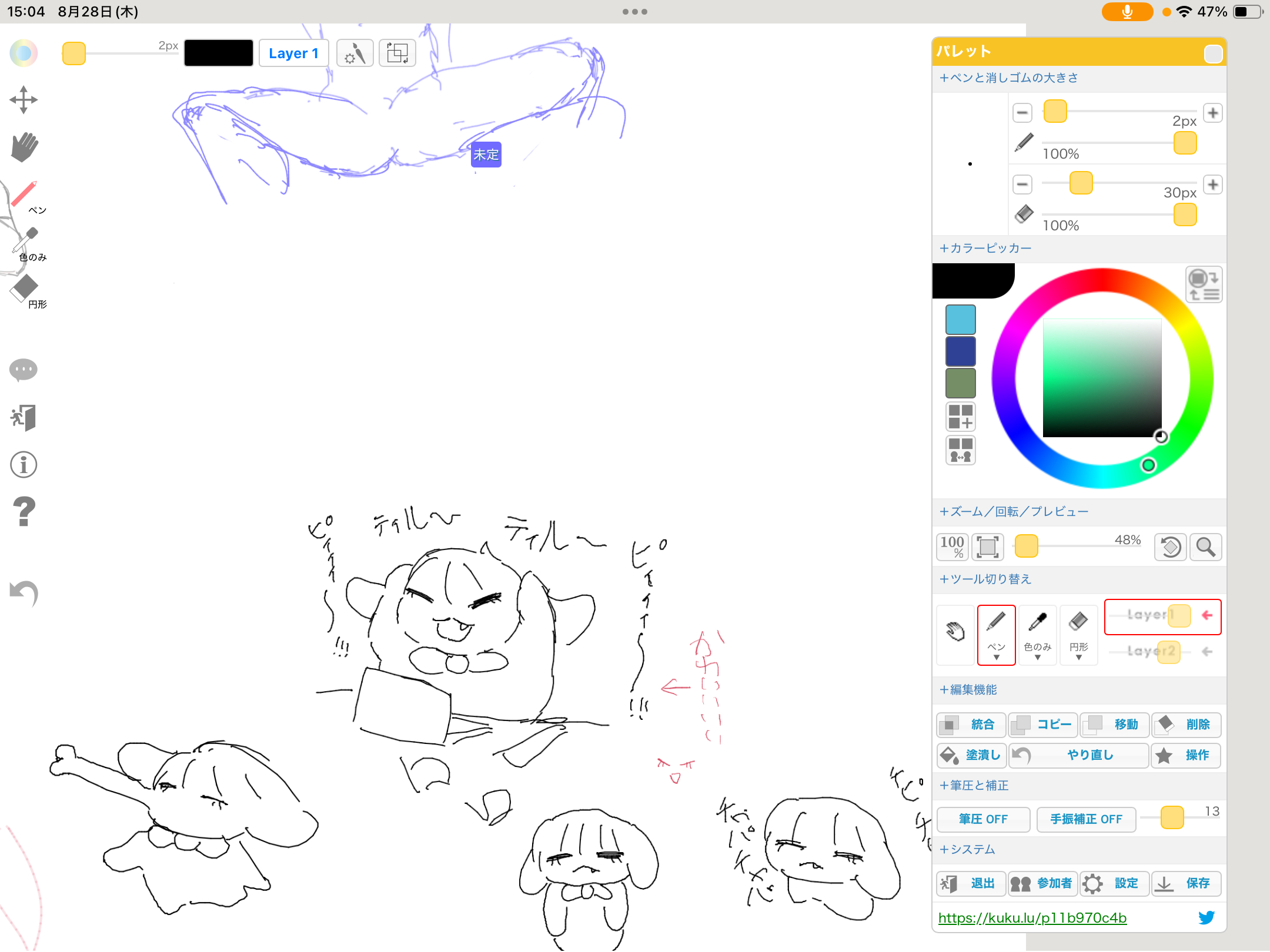
Task: Click the 統合 merge button
Action: 971,725
